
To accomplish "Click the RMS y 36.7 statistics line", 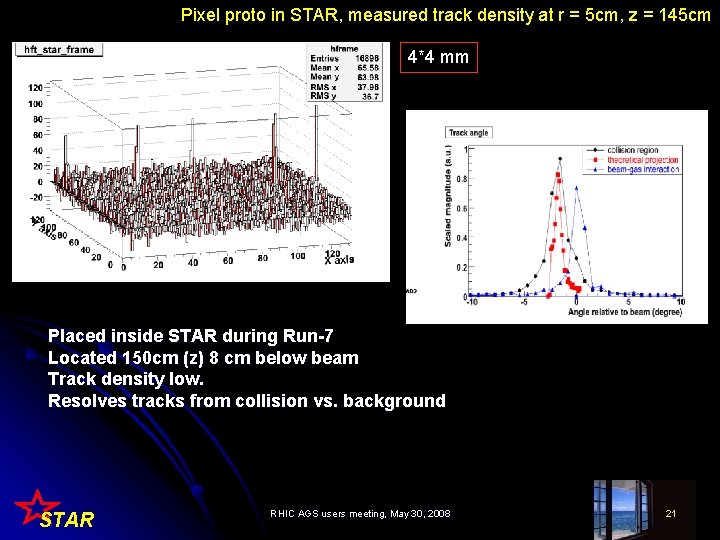I will [x=344, y=96].
